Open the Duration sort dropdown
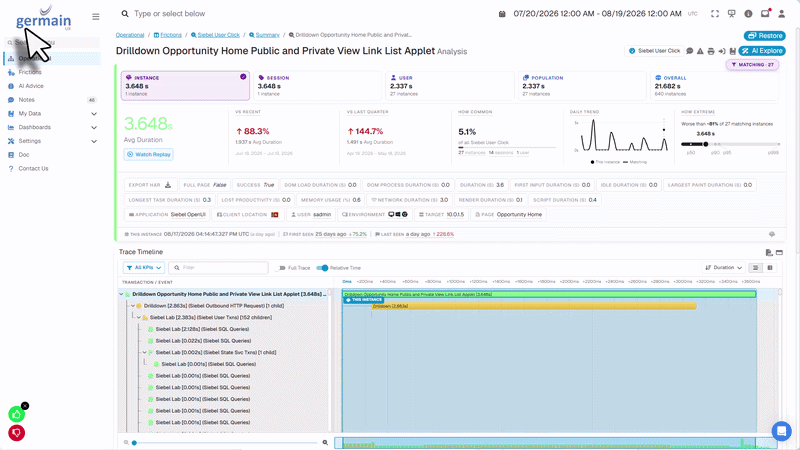800x450 pixels. (x=723, y=267)
